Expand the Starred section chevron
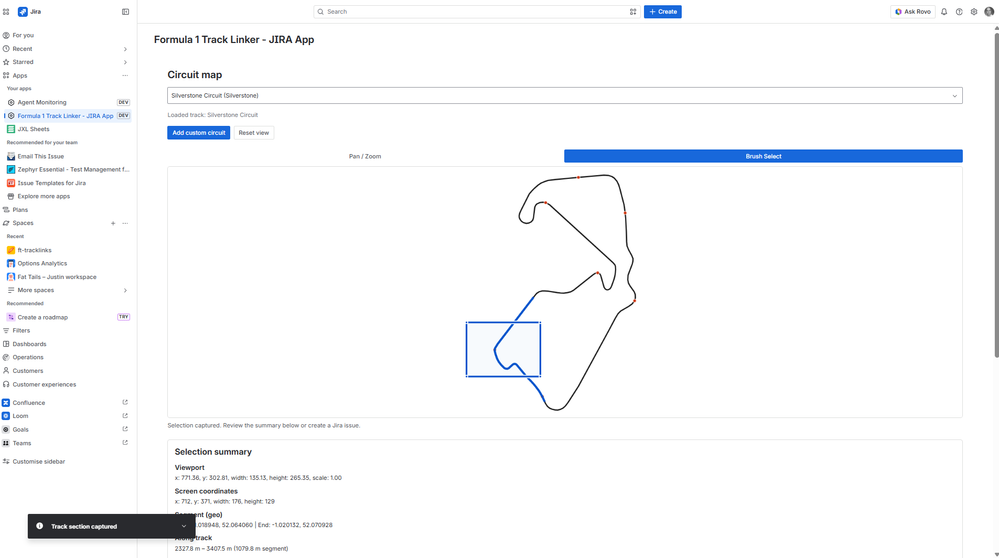 [x=125, y=62]
